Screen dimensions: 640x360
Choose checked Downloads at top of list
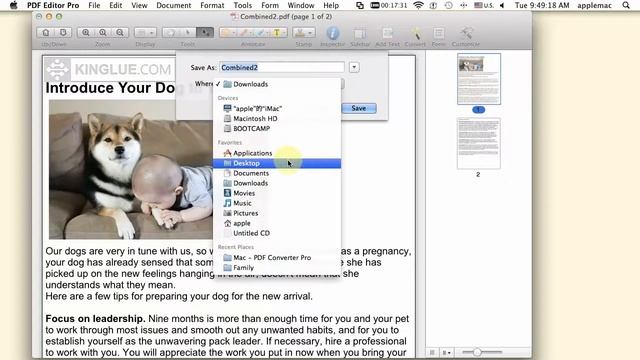[277, 84]
